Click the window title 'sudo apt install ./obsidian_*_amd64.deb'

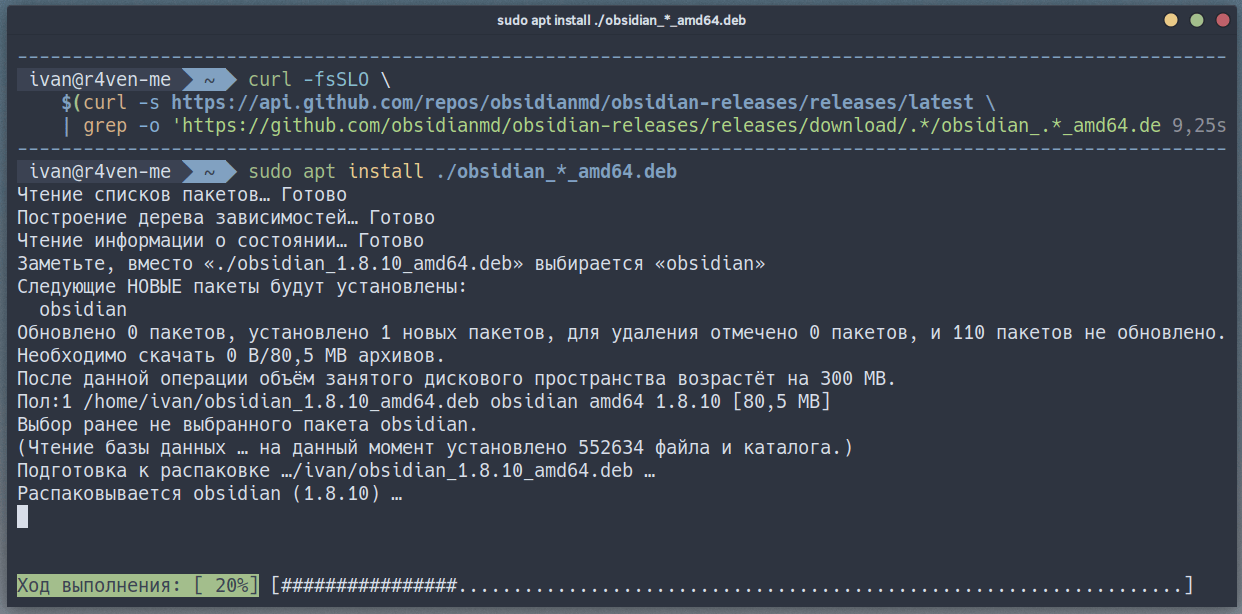coord(621,21)
